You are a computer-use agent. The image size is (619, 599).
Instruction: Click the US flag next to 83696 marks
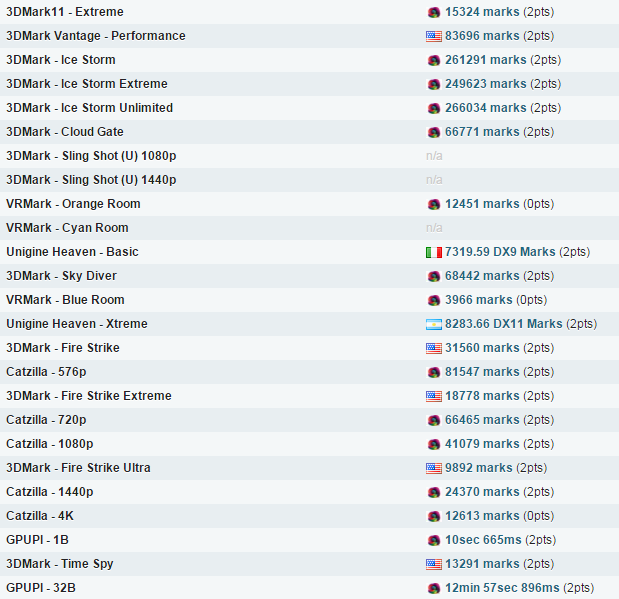(x=433, y=36)
